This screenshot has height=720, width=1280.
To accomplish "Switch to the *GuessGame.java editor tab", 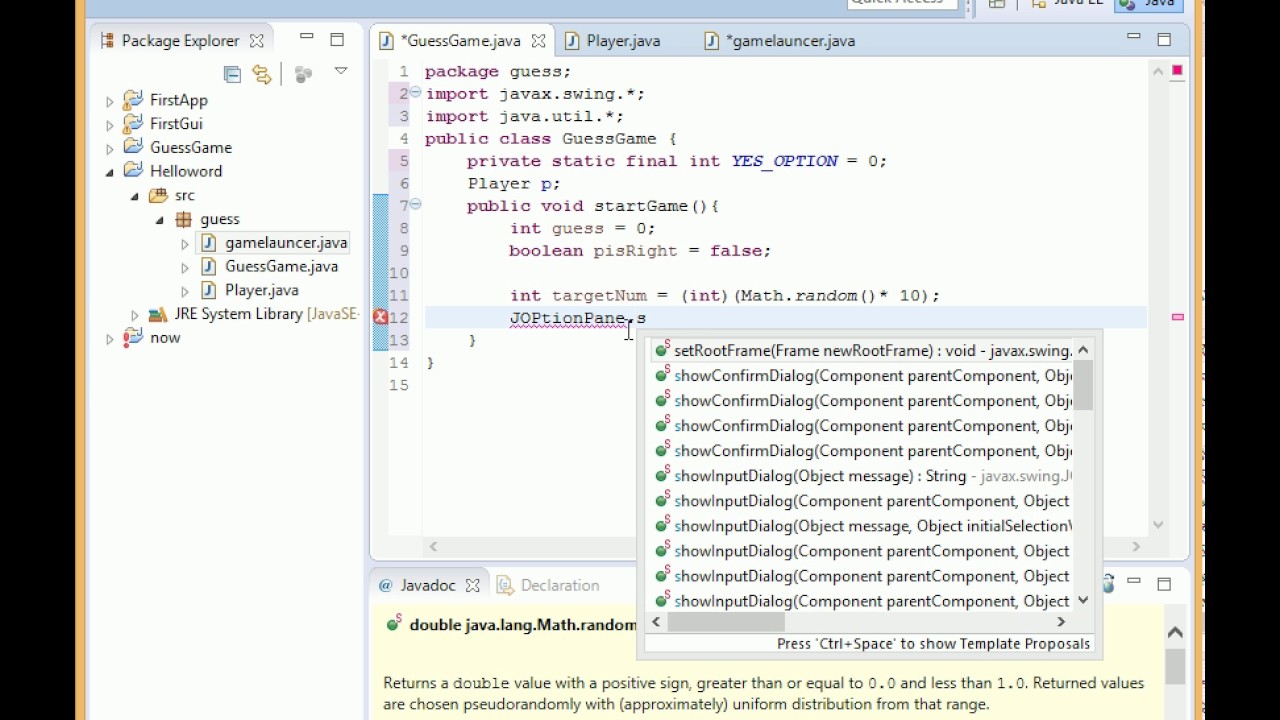I will point(460,41).
